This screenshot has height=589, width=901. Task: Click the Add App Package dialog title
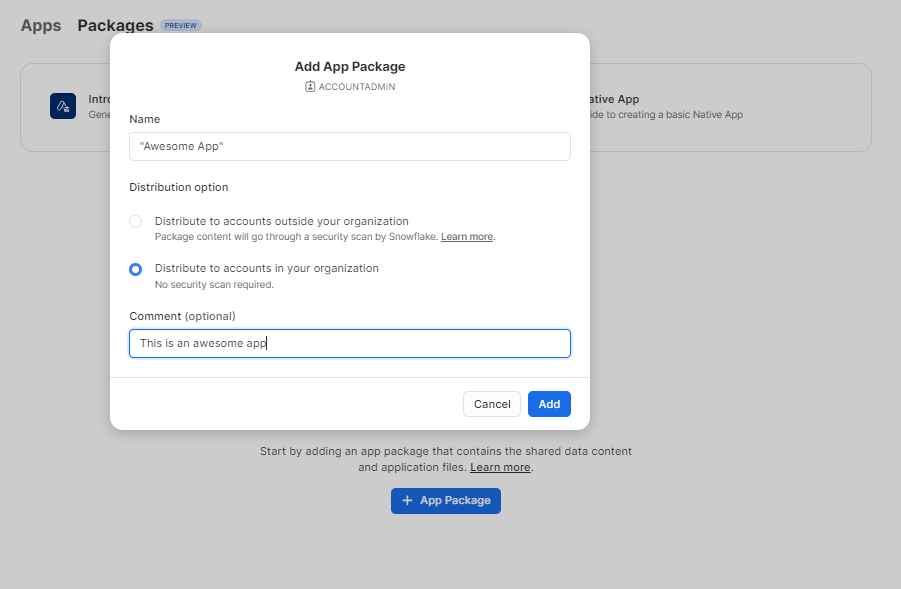pos(349,66)
